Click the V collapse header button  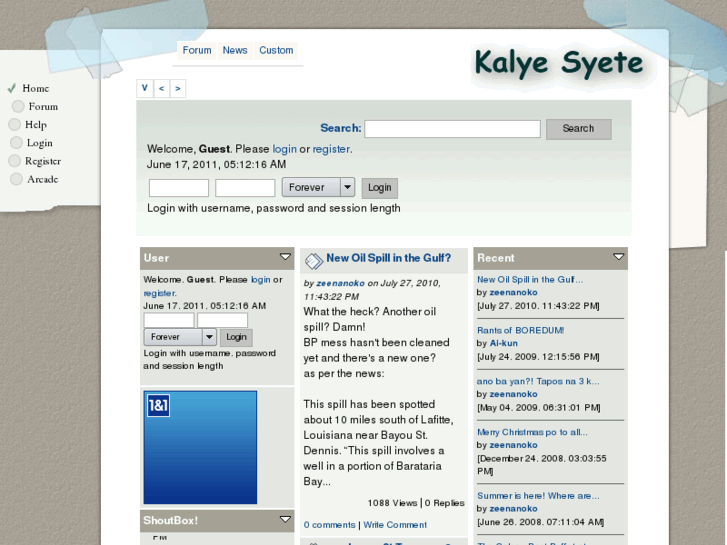coord(145,88)
